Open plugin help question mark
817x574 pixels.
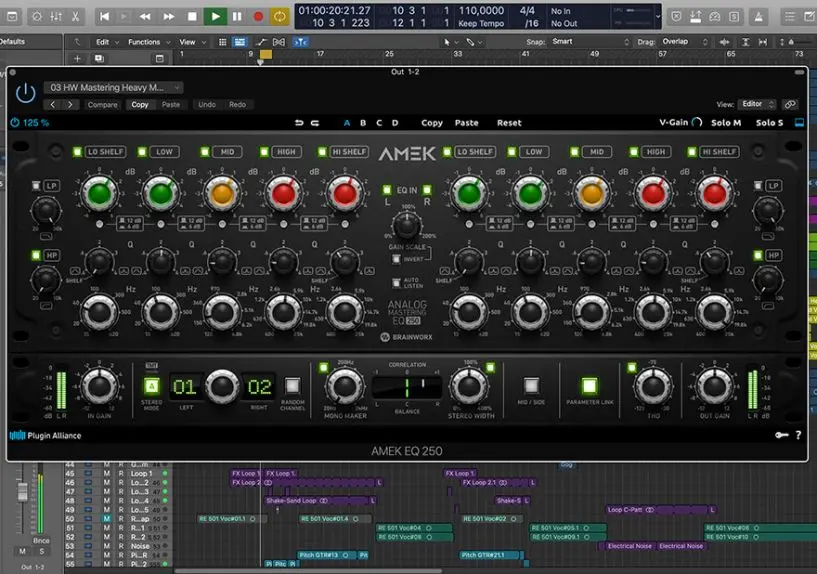coord(798,435)
